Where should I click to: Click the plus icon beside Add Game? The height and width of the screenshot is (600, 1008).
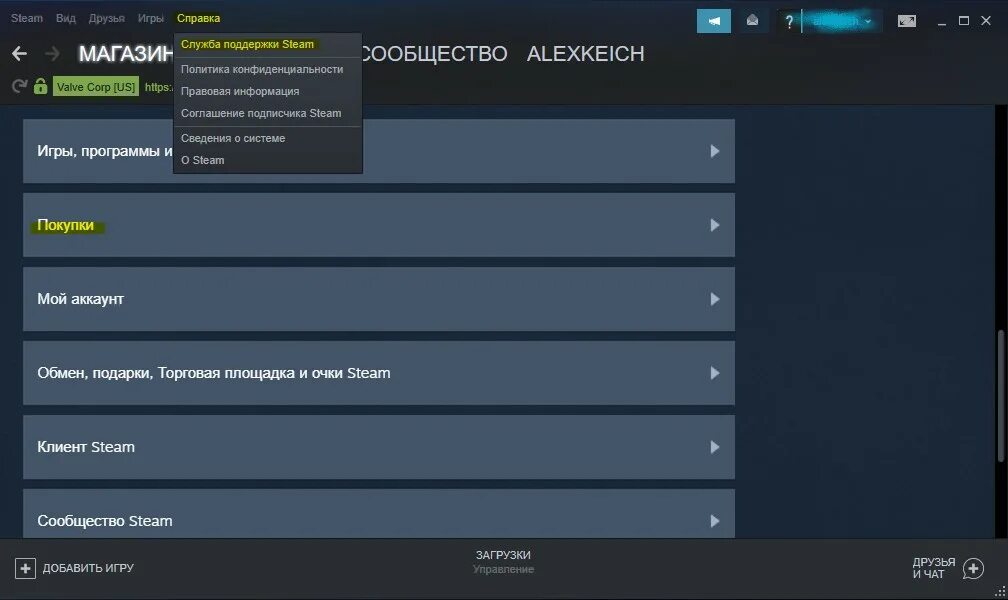click(25, 568)
